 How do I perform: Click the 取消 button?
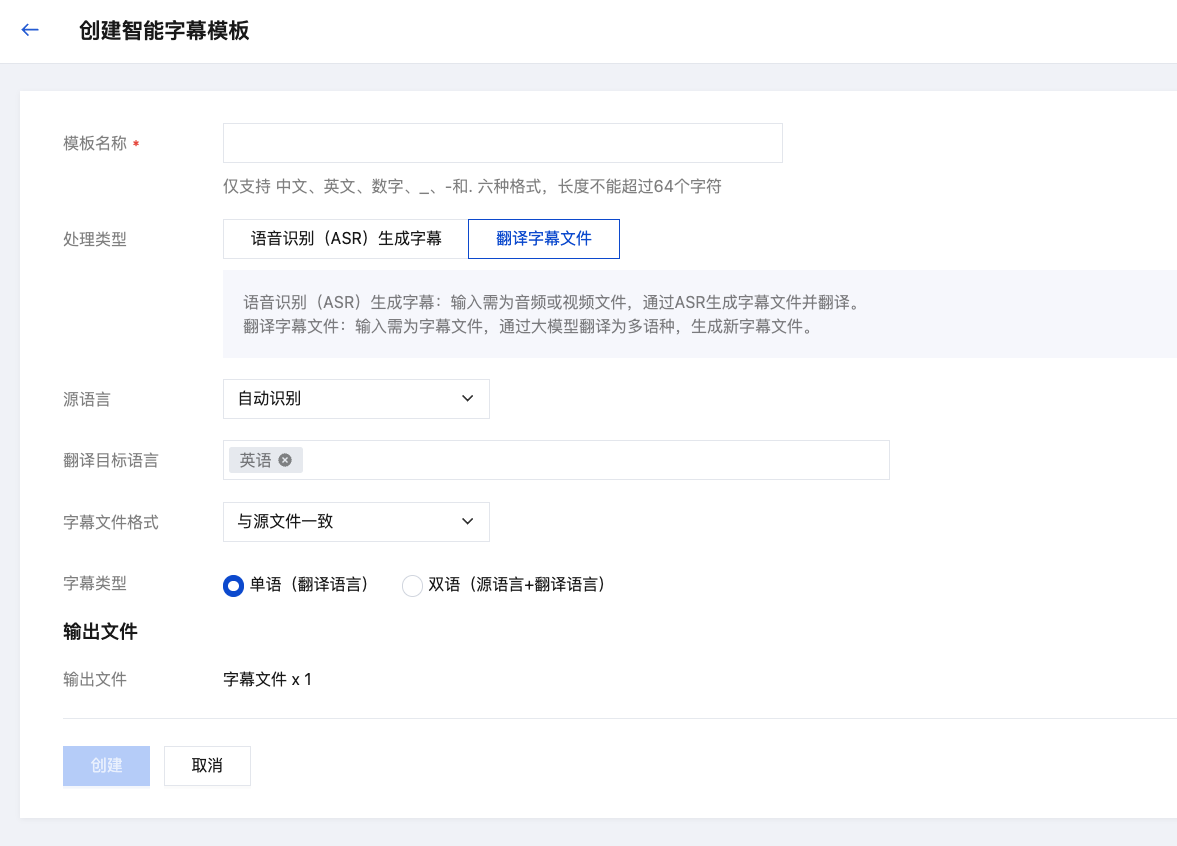pos(207,766)
